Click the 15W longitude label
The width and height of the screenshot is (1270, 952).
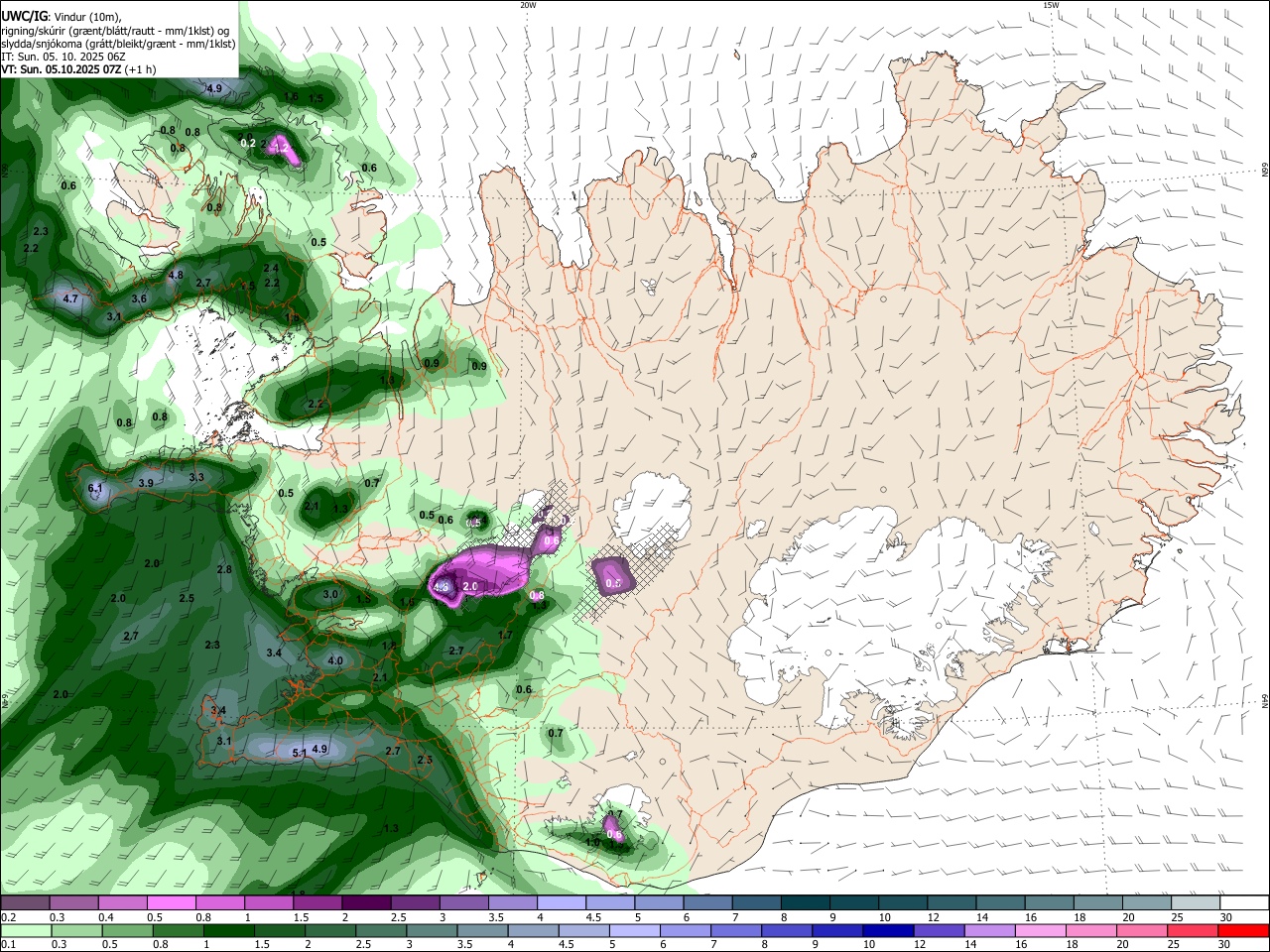1051,5
